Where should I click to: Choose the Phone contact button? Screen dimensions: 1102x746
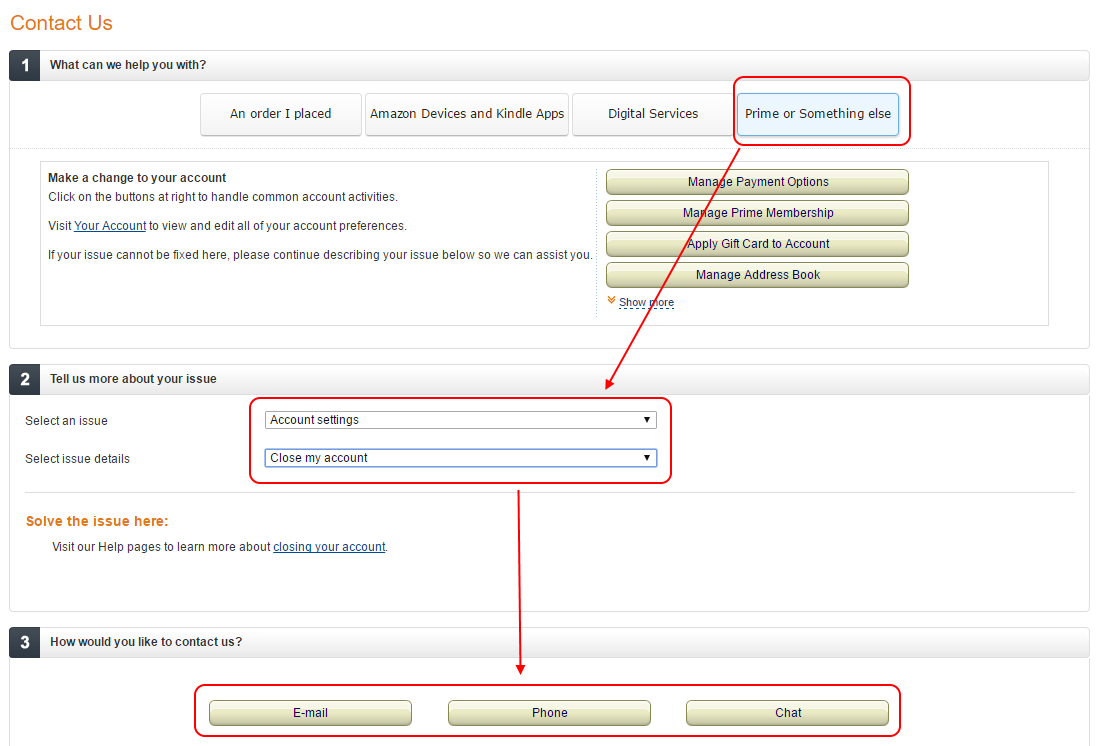click(x=549, y=713)
